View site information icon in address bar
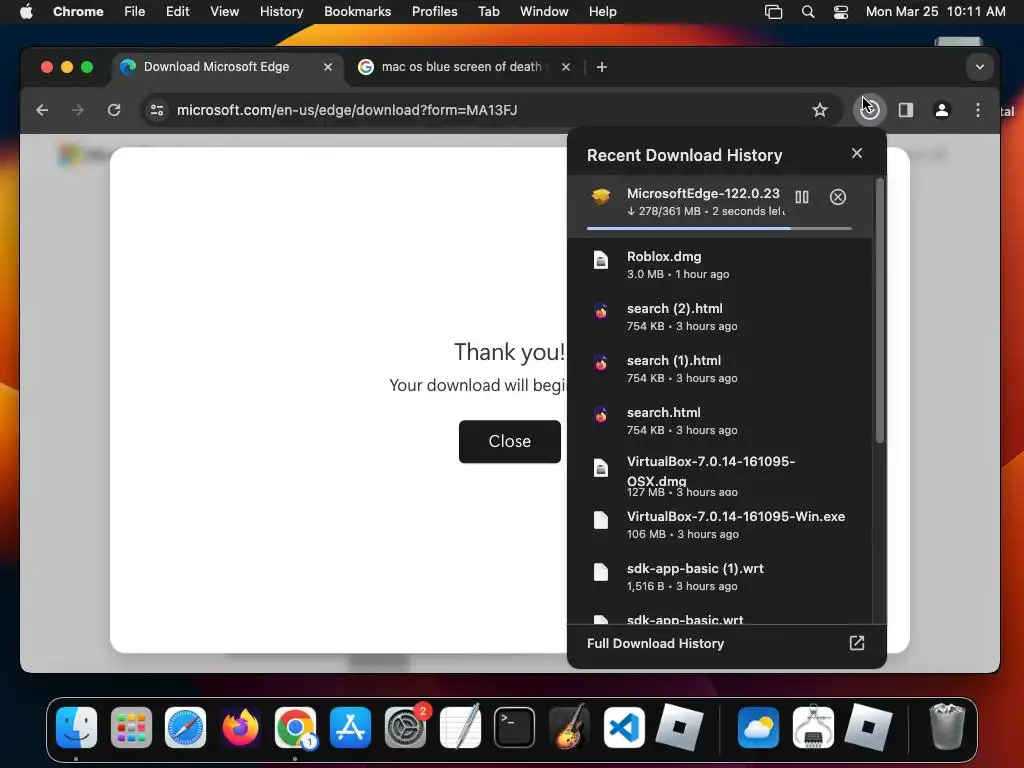Viewport: 1024px width, 768px height. pos(157,110)
